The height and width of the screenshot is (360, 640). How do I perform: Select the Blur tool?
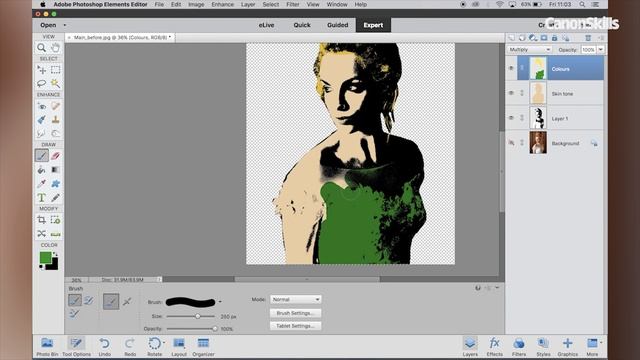click(x=41, y=133)
